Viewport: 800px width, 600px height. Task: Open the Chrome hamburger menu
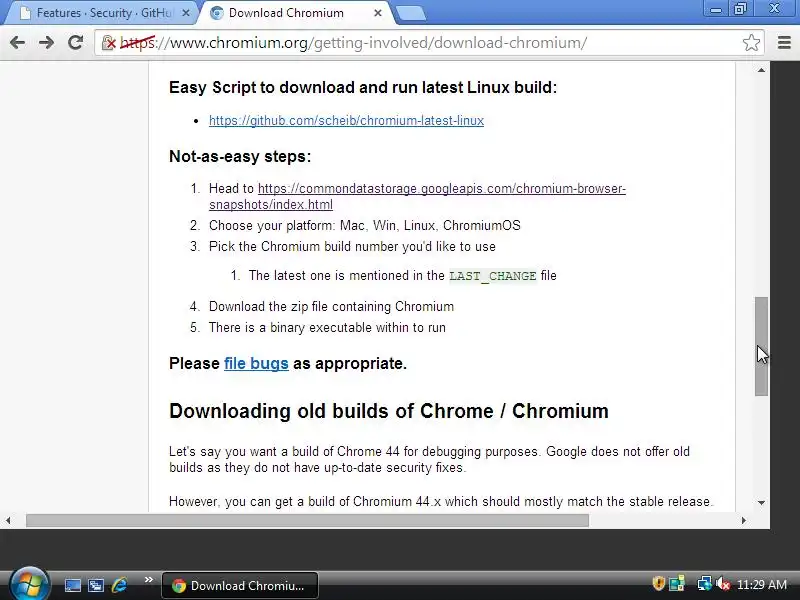pos(784,42)
